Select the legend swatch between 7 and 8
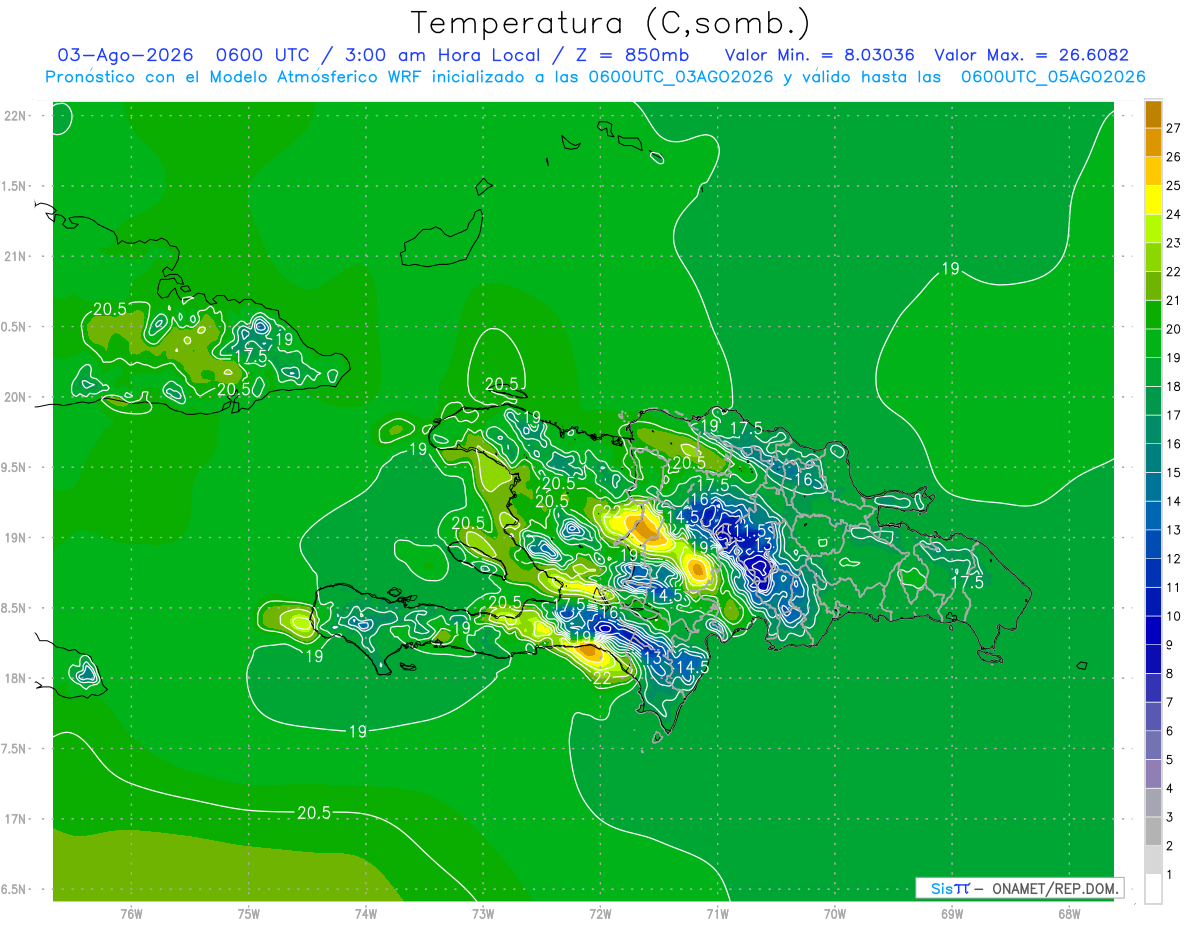Image resolution: width=1200 pixels, height=927 pixels. click(x=1153, y=687)
